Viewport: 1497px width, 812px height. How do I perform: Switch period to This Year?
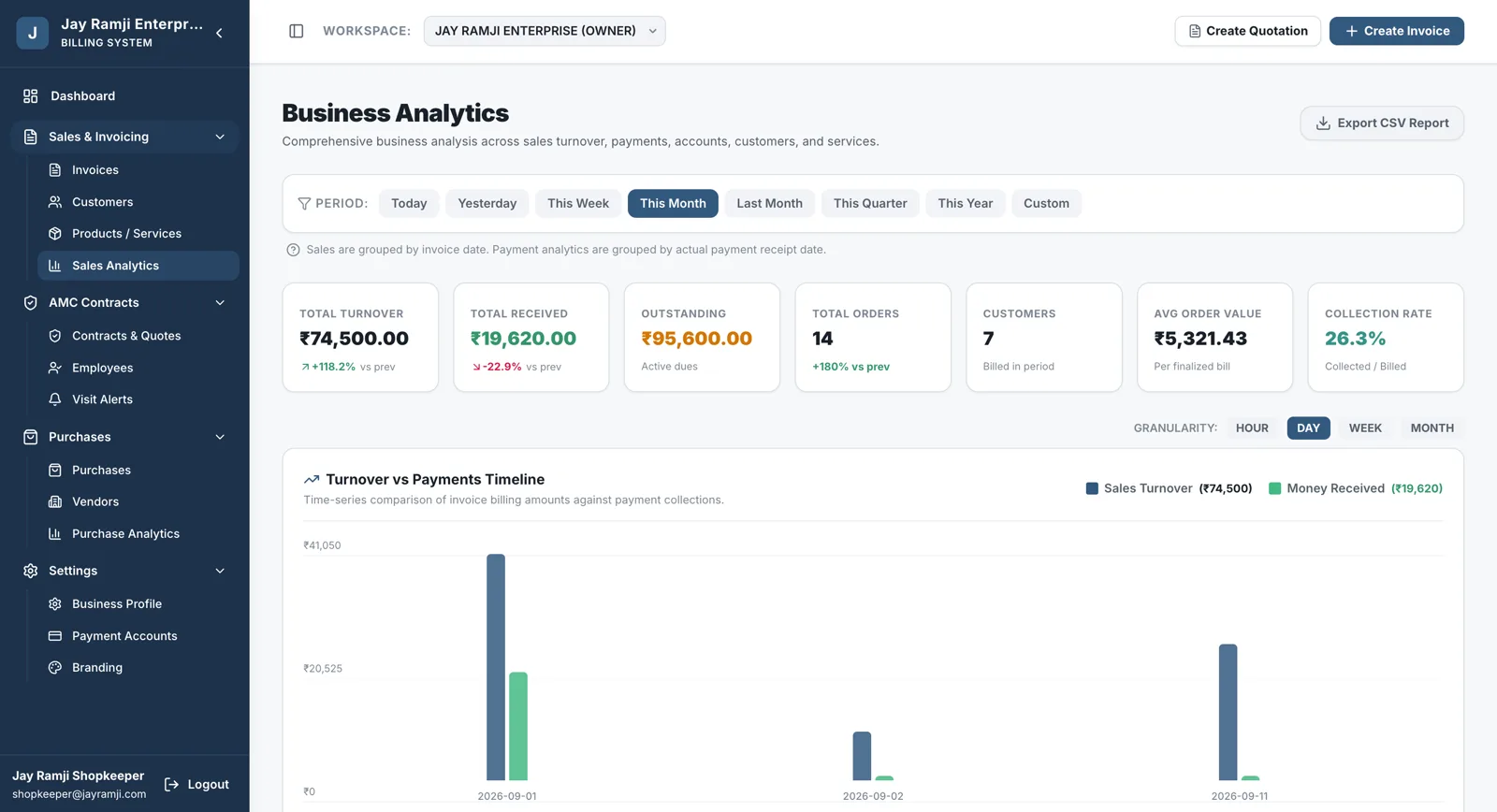click(966, 204)
